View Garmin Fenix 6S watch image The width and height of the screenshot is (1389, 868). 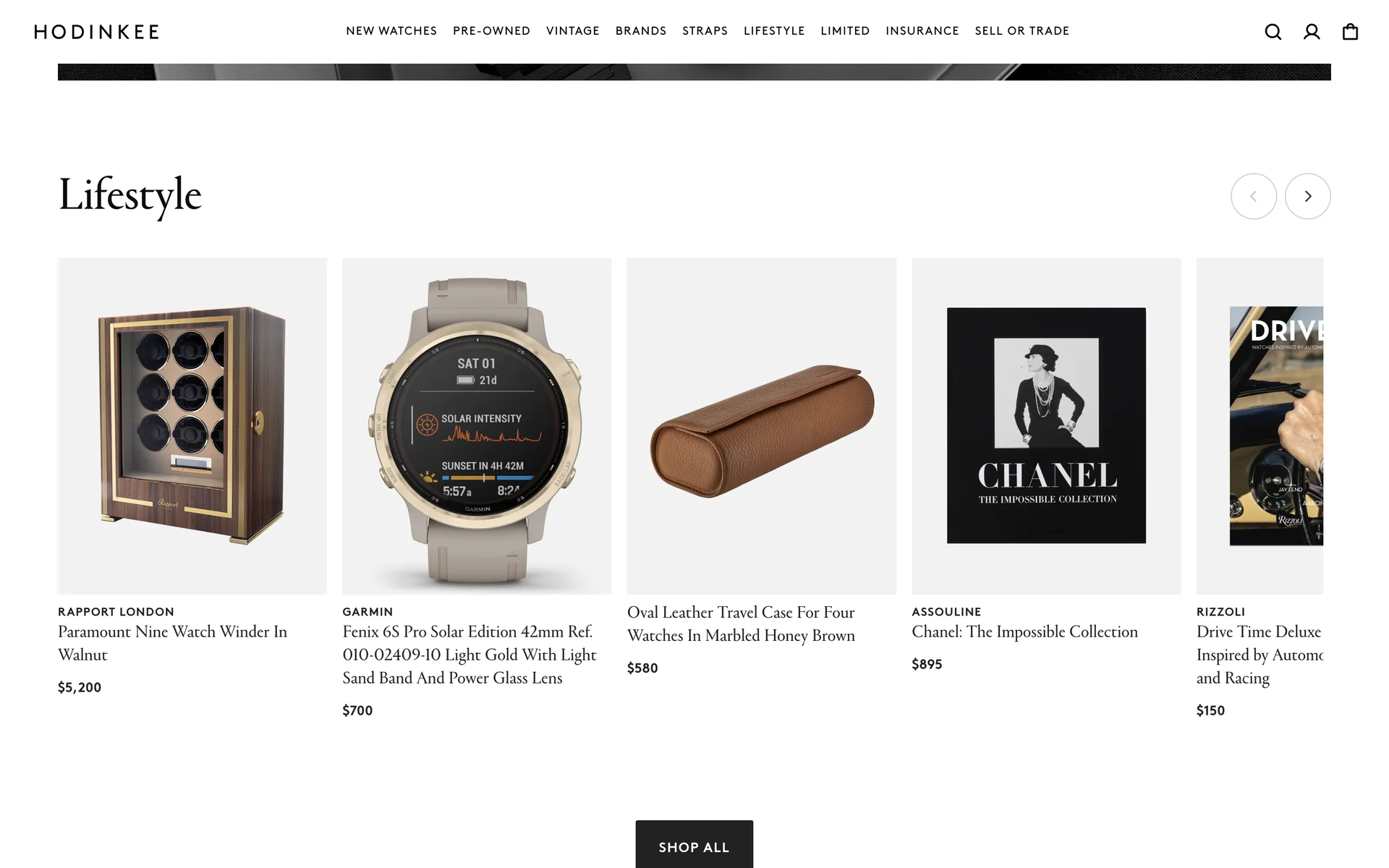(477, 426)
